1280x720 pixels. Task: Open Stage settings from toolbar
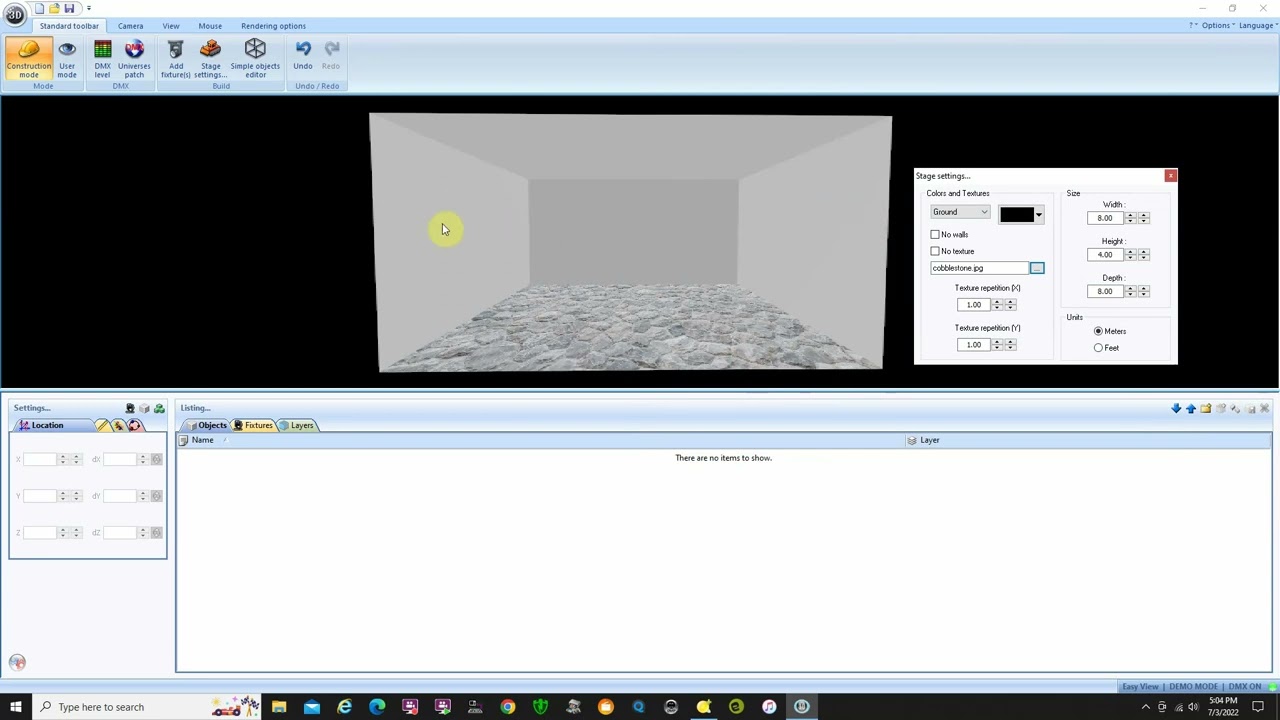click(210, 59)
